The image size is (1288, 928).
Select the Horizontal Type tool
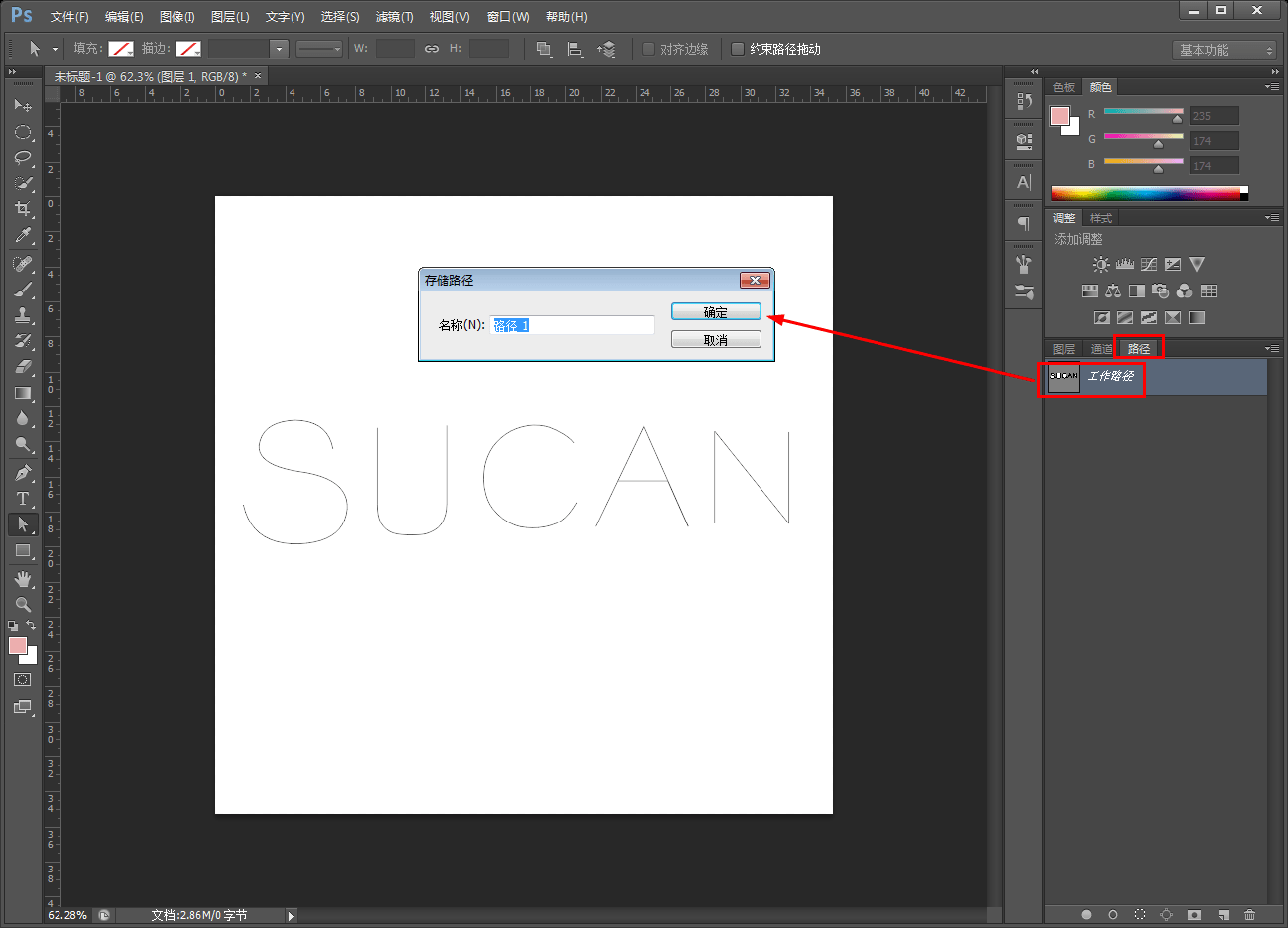point(23,499)
